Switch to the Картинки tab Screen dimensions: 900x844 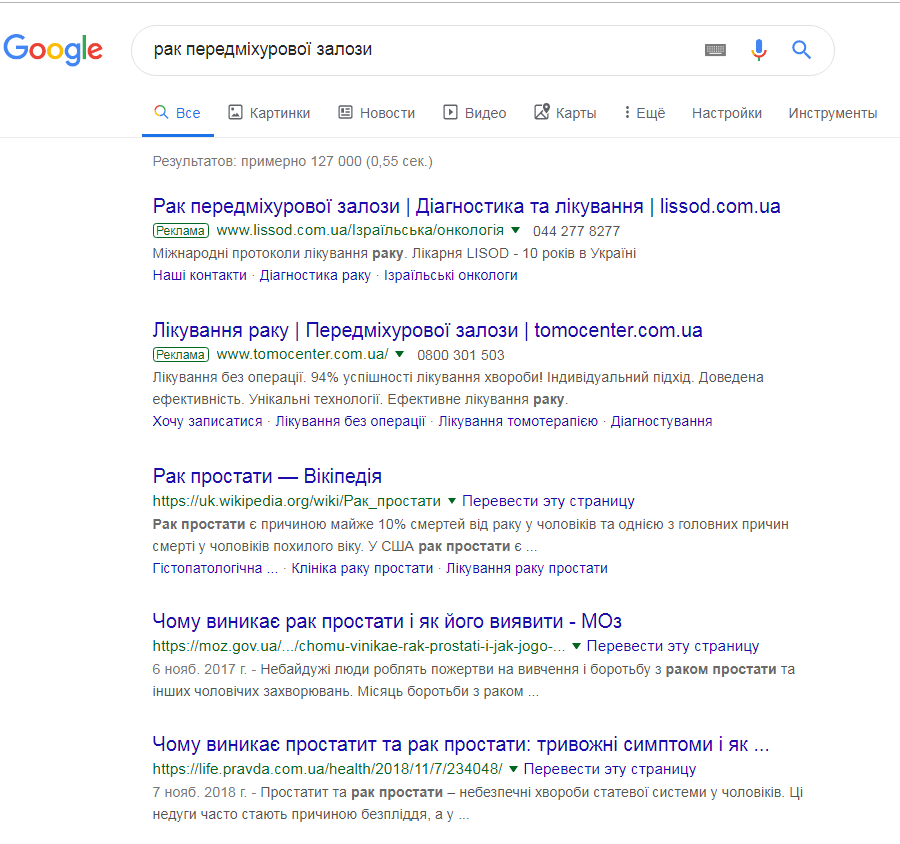coord(269,113)
